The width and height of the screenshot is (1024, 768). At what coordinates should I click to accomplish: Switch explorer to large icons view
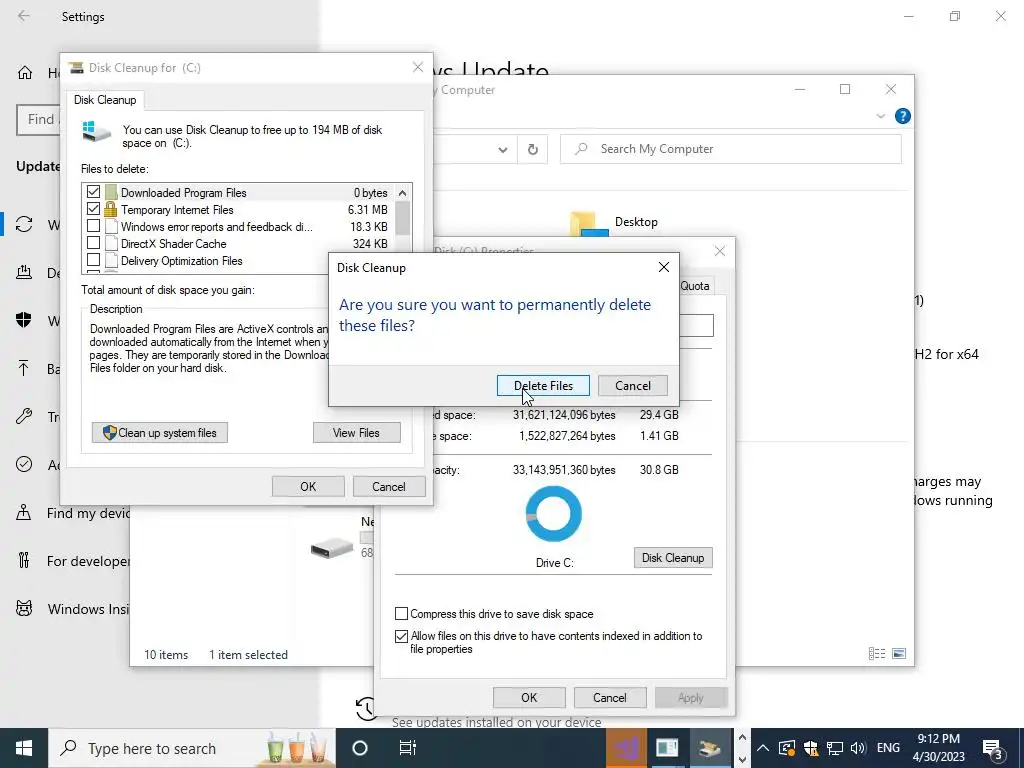click(899, 653)
